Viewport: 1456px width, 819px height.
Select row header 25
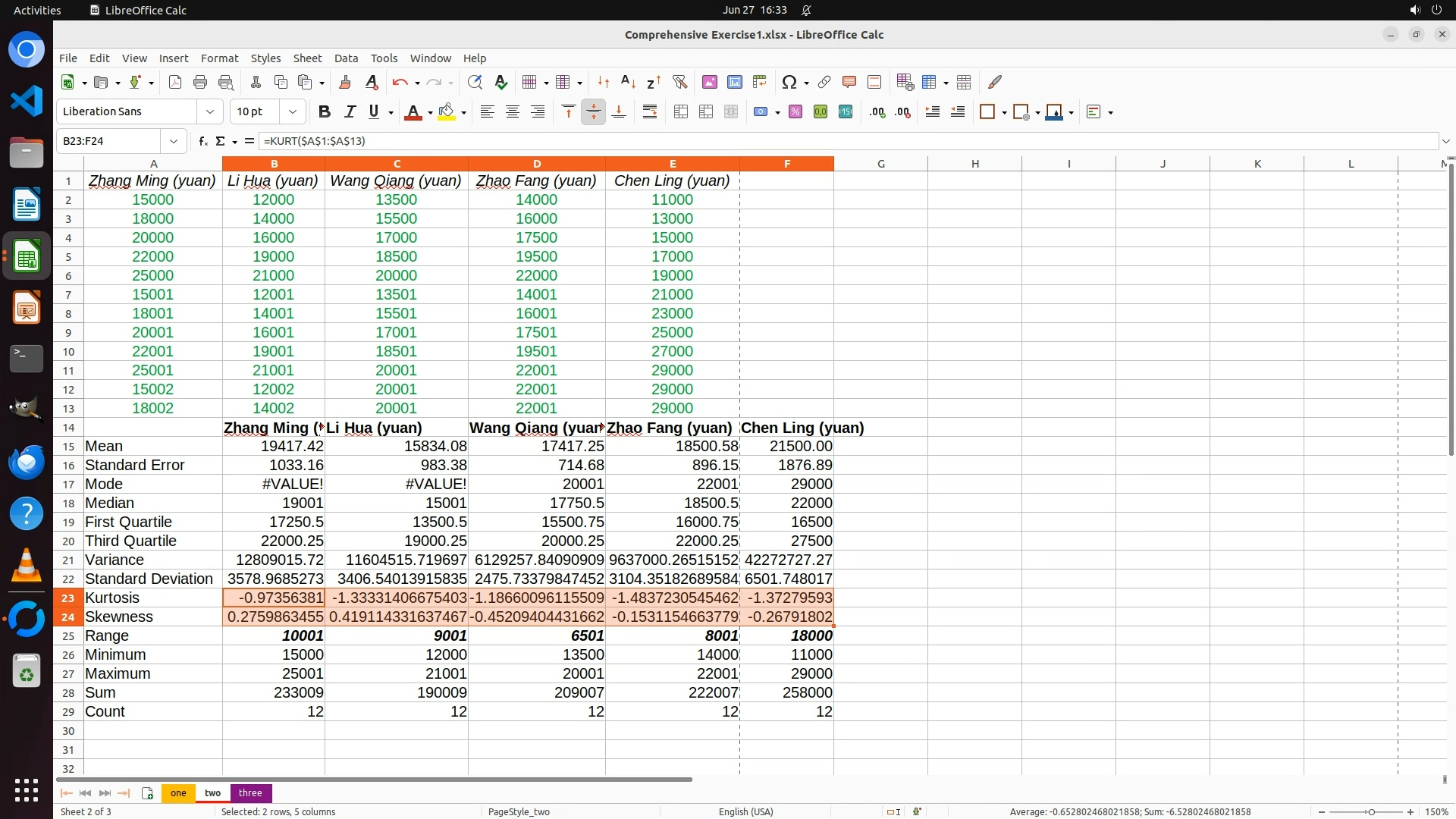(68, 636)
